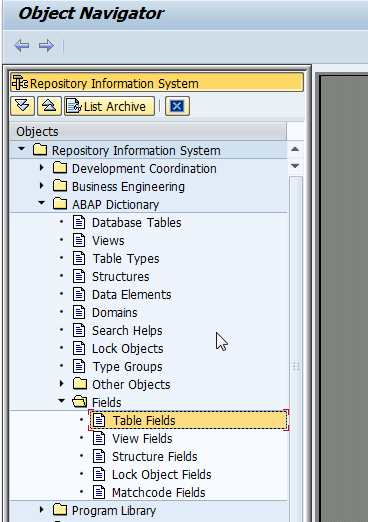Click the Type Groups document icon
Image resolution: width=368 pixels, height=522 pixels.
click(79, 366)
